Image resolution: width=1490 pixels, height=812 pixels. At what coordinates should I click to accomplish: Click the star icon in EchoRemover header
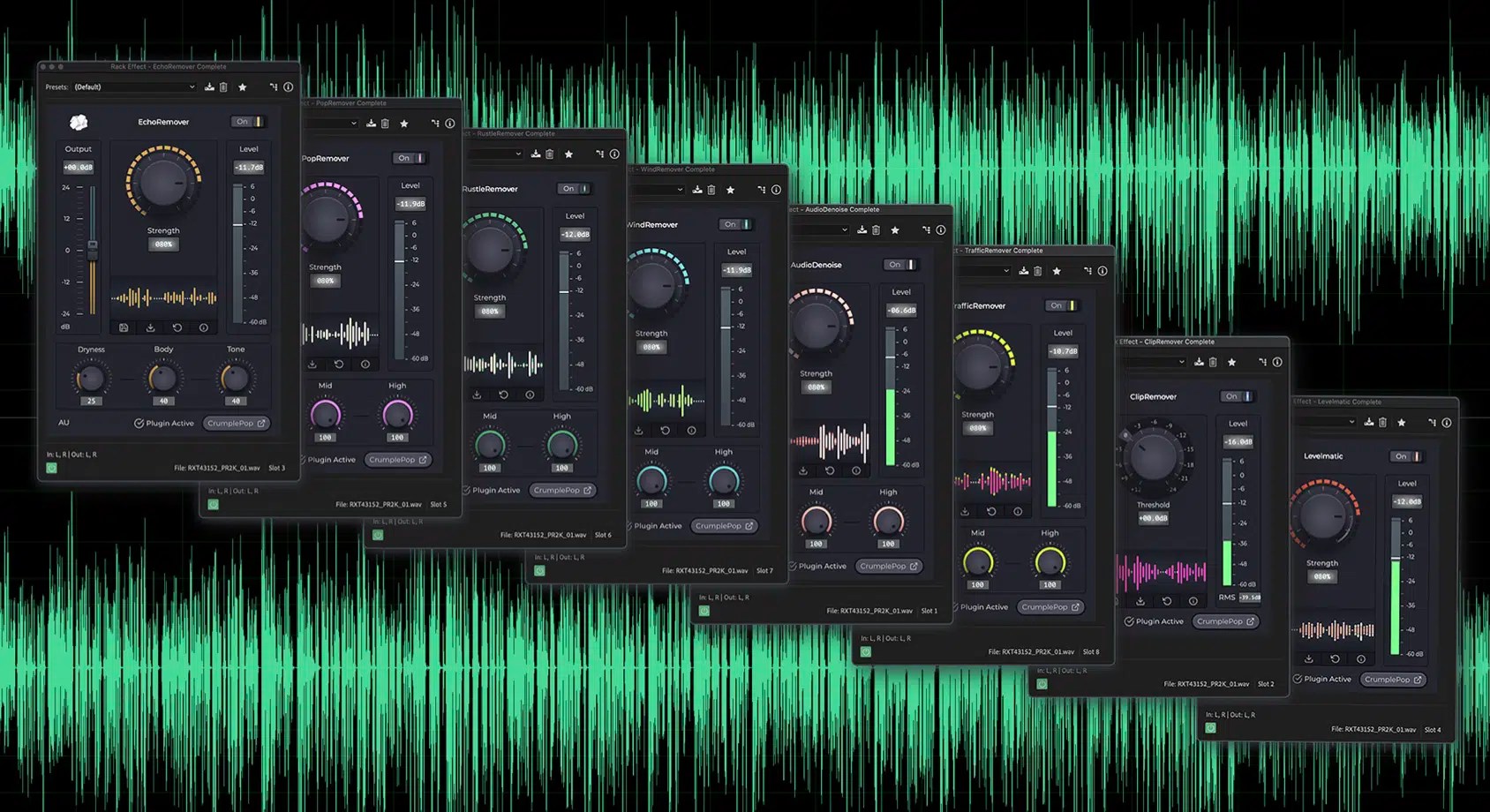click(x=243, y=86)
